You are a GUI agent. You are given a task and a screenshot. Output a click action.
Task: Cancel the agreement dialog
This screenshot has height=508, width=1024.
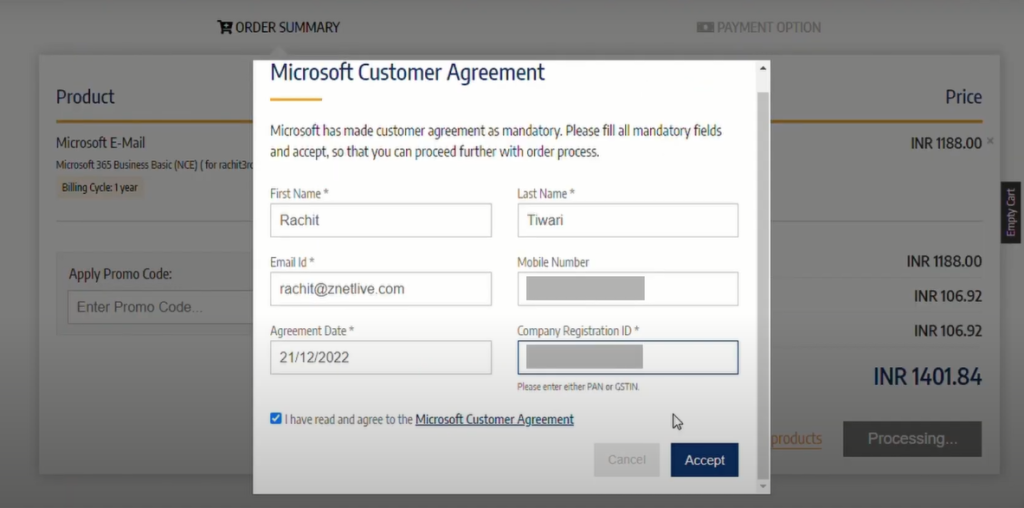click(627, 460)
